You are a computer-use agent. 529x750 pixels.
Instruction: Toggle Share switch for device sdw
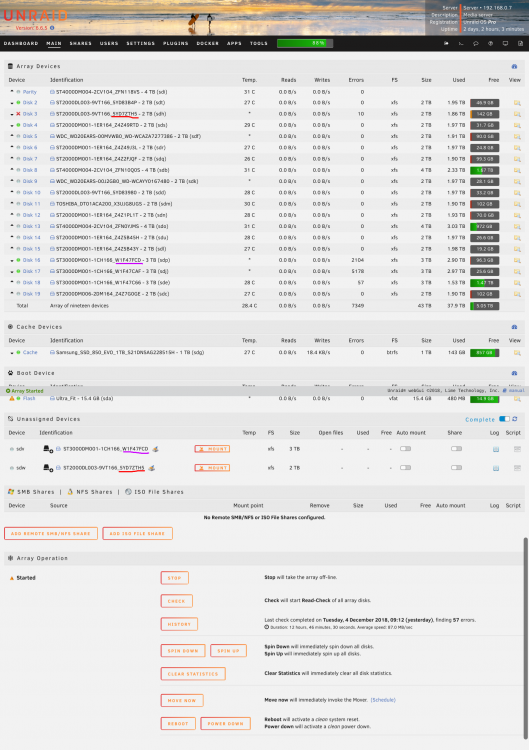[x=456, y=467]
